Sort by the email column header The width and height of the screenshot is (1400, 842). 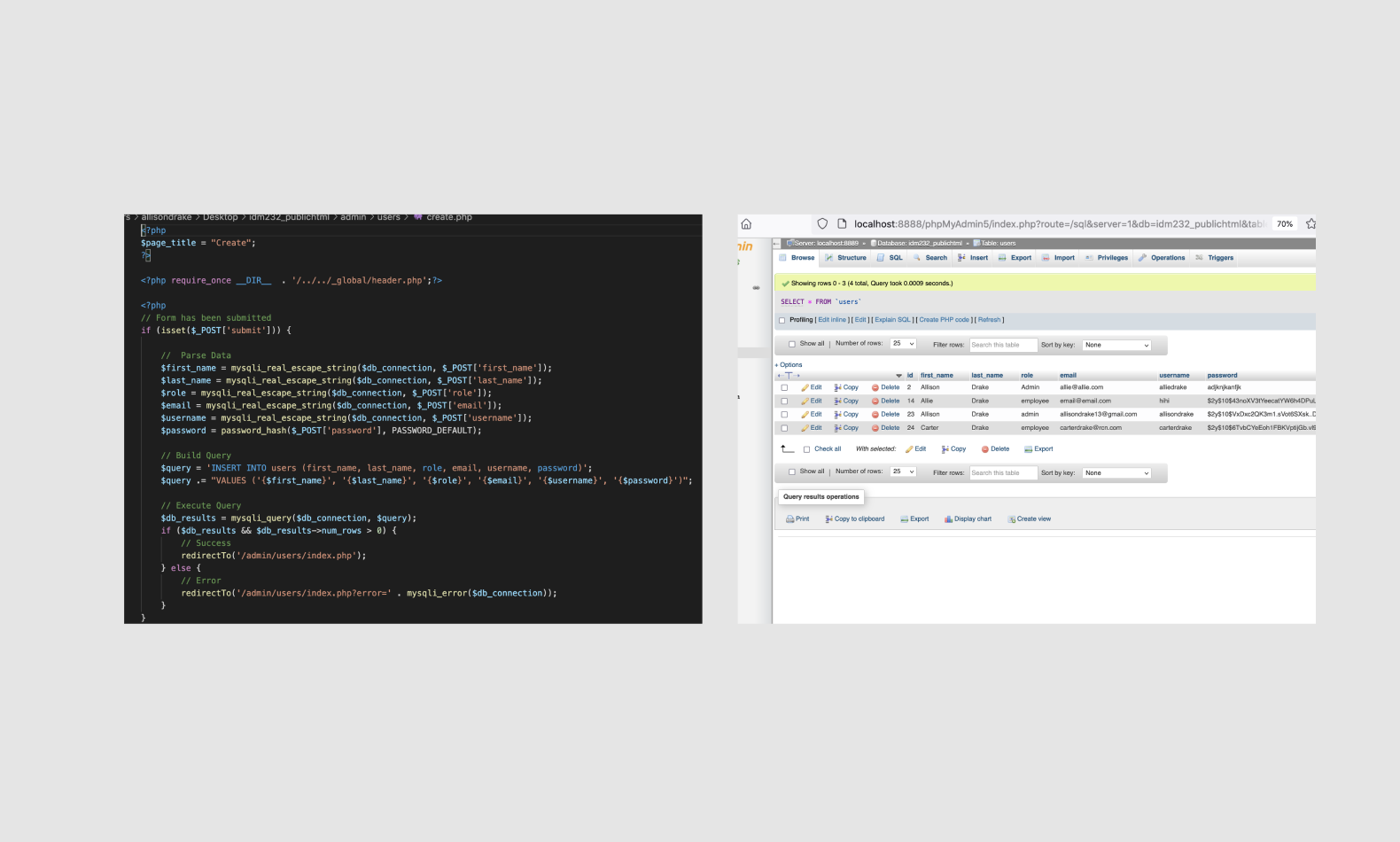[x=1068, y=376]
